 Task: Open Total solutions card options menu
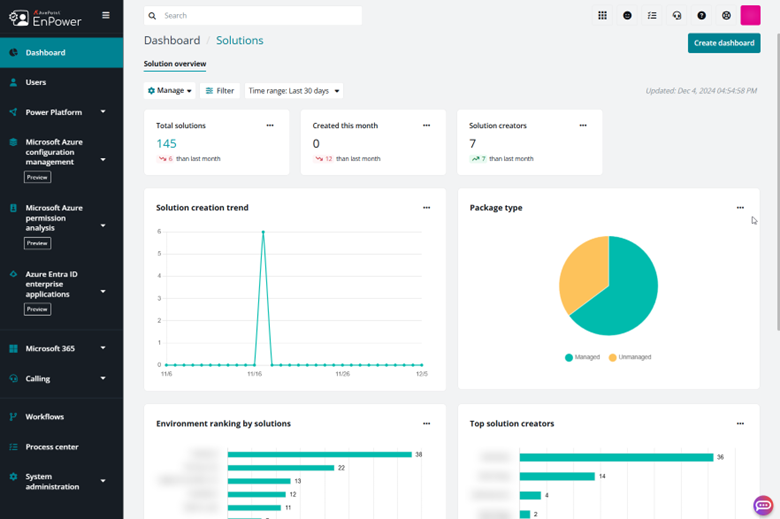[270, 125]
